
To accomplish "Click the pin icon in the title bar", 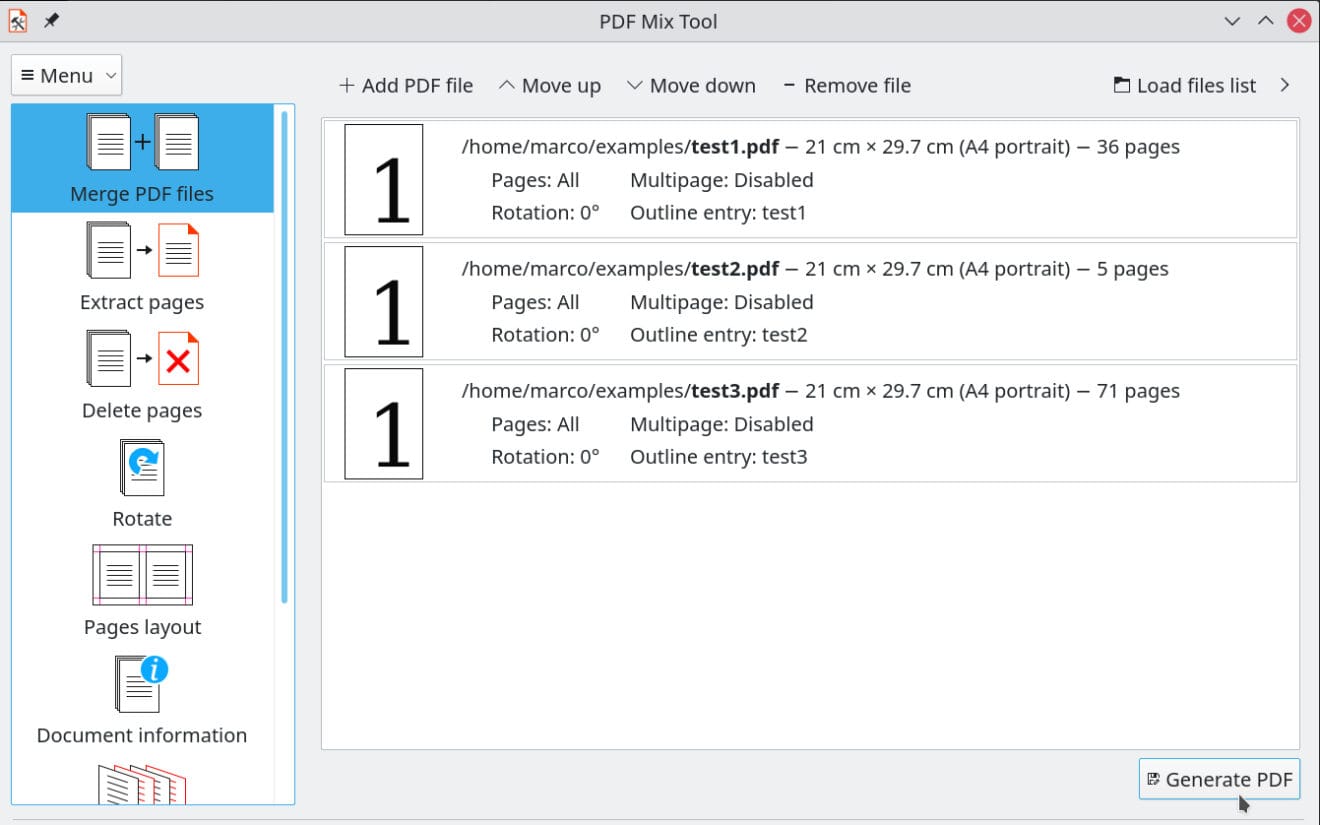I will tap(50, 20).
